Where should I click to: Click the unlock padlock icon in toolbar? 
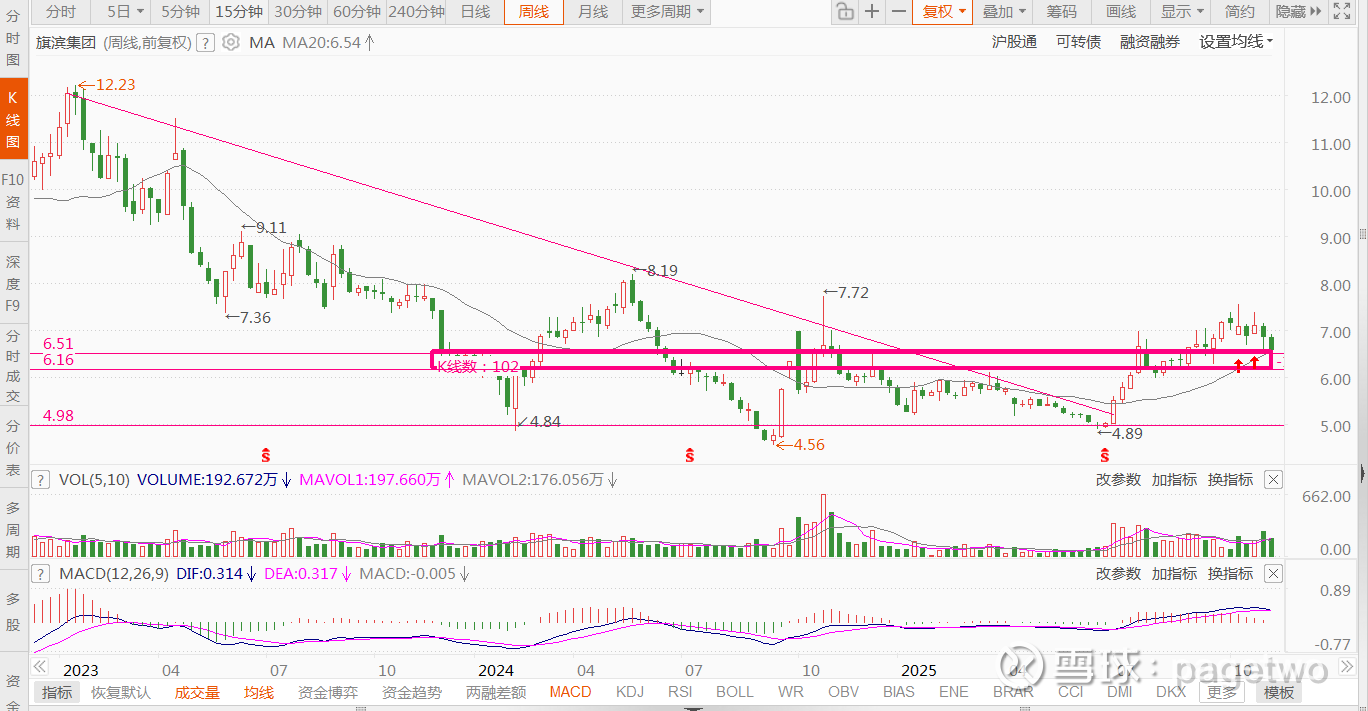click(x=845, y=12)
